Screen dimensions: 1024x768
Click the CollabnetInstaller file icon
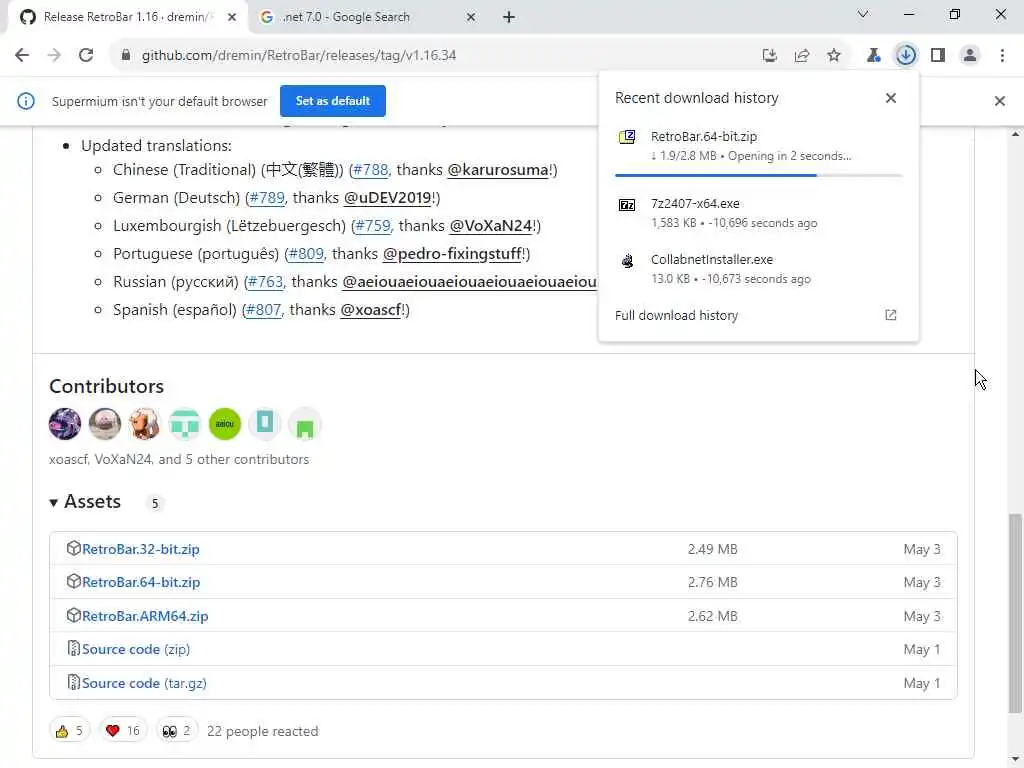click(627, 261)
